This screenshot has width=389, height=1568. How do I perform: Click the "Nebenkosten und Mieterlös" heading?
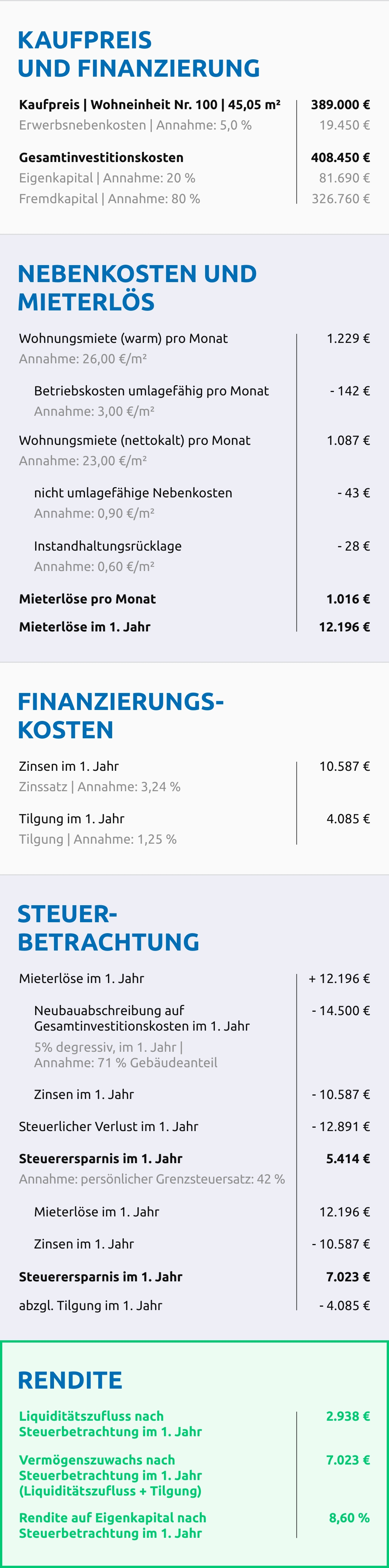[x=137, y=288]
